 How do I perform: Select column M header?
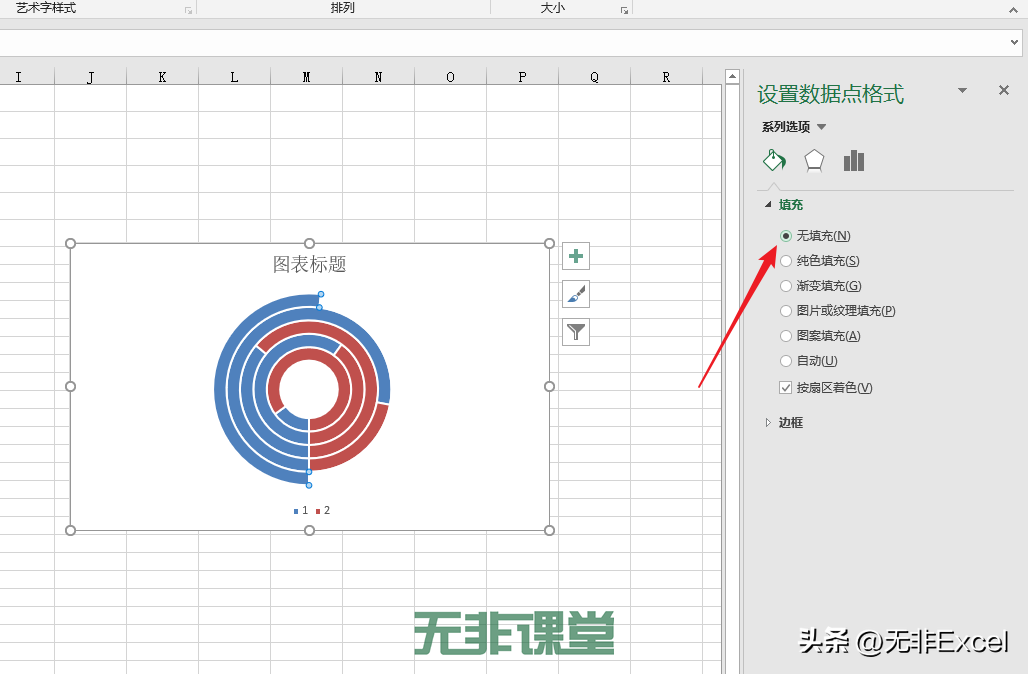tap(306, 77)
